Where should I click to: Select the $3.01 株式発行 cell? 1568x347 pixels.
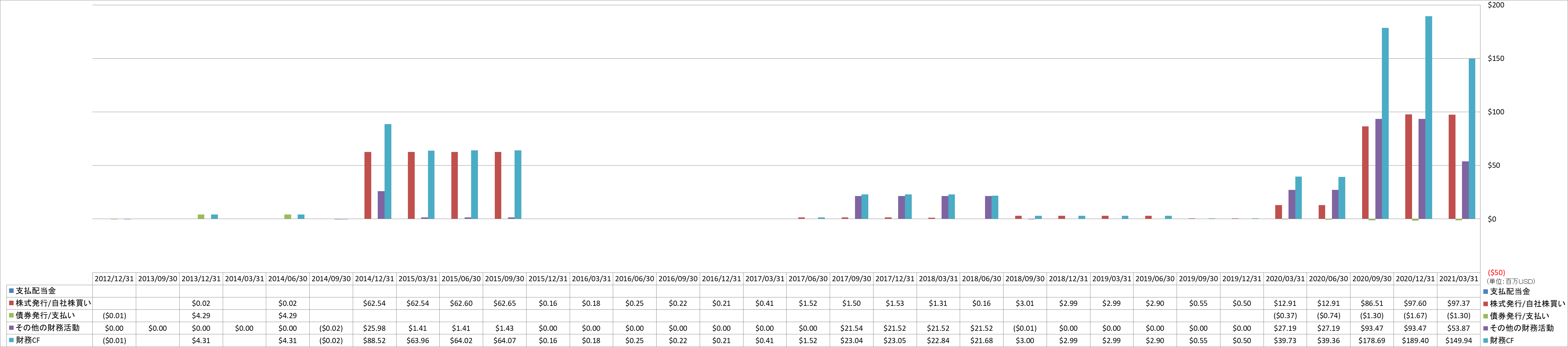pyautogui.click(x=1025, y=303)
